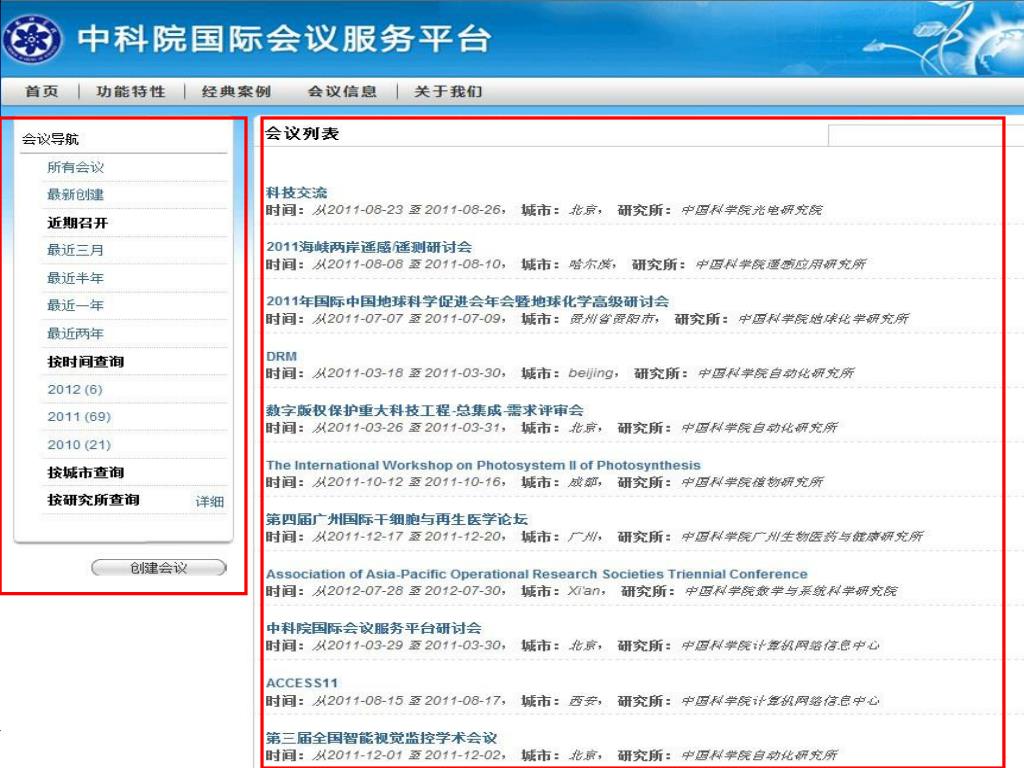Filter conferences by year 2012 (6)

click(x=75, y=389)
